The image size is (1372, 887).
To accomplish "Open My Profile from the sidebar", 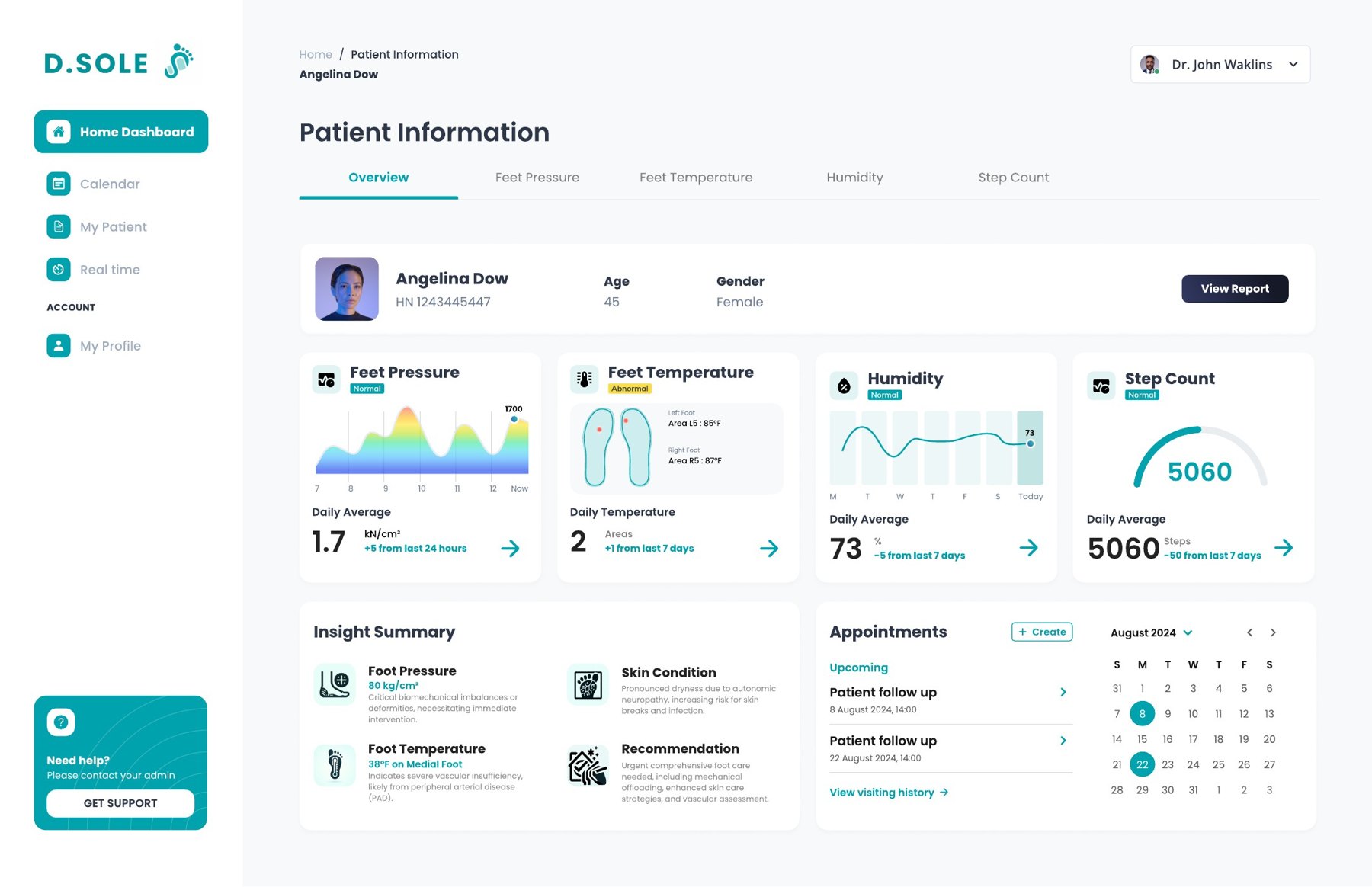I will 95,345.
